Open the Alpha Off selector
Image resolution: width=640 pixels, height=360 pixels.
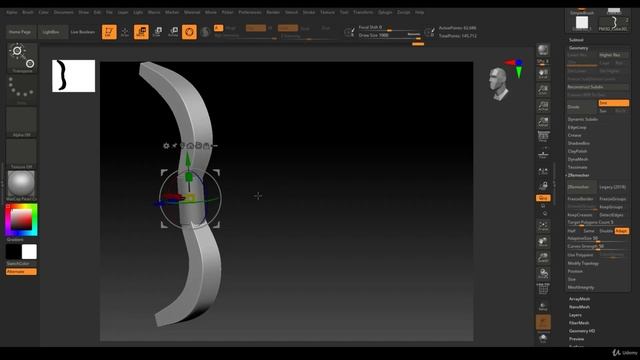pos(22,122)
